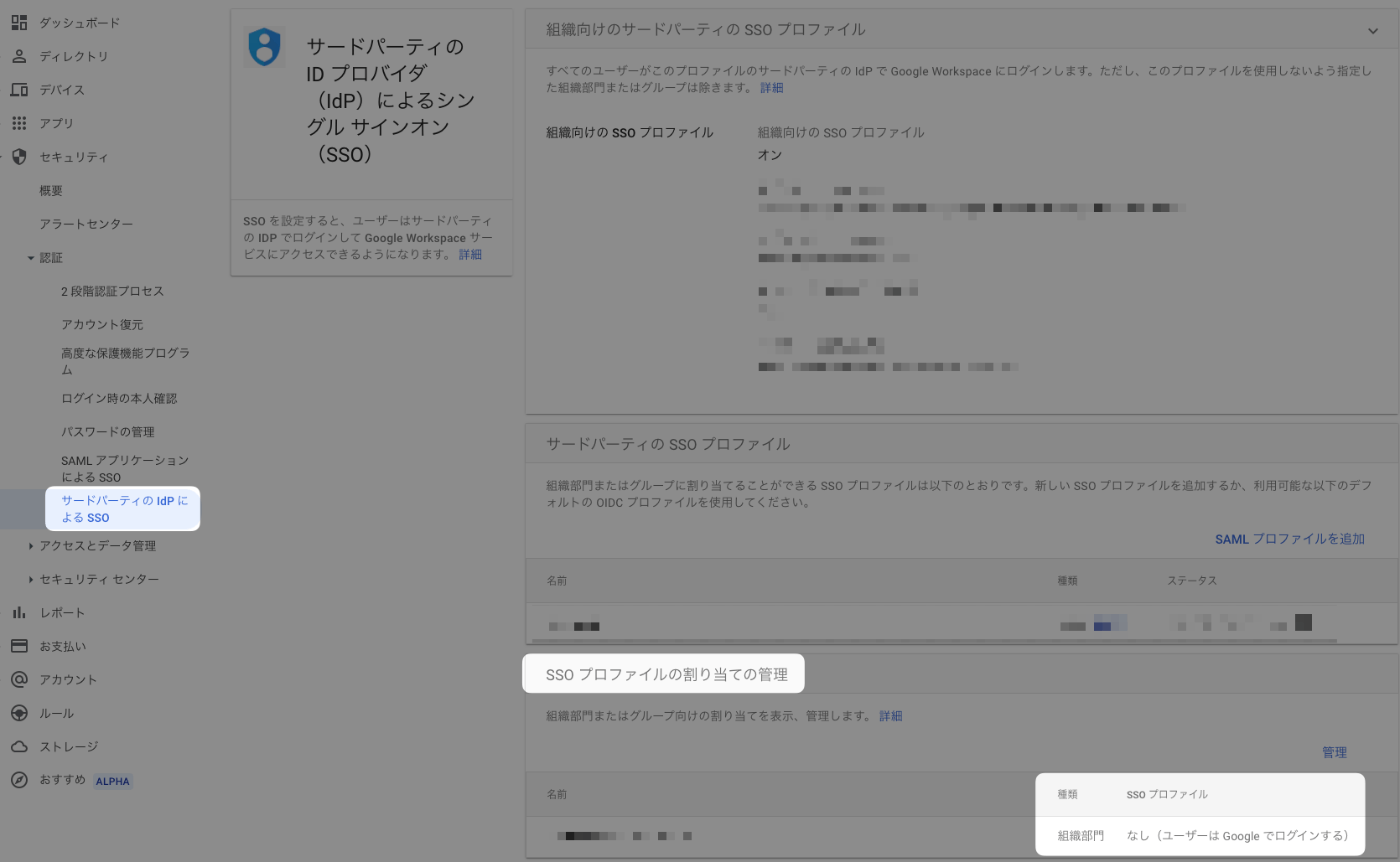Viewport: 1400px width, 862px height.
Task: Click the ALPHA badge next to おすすめ
Action: tap(113, 781)
